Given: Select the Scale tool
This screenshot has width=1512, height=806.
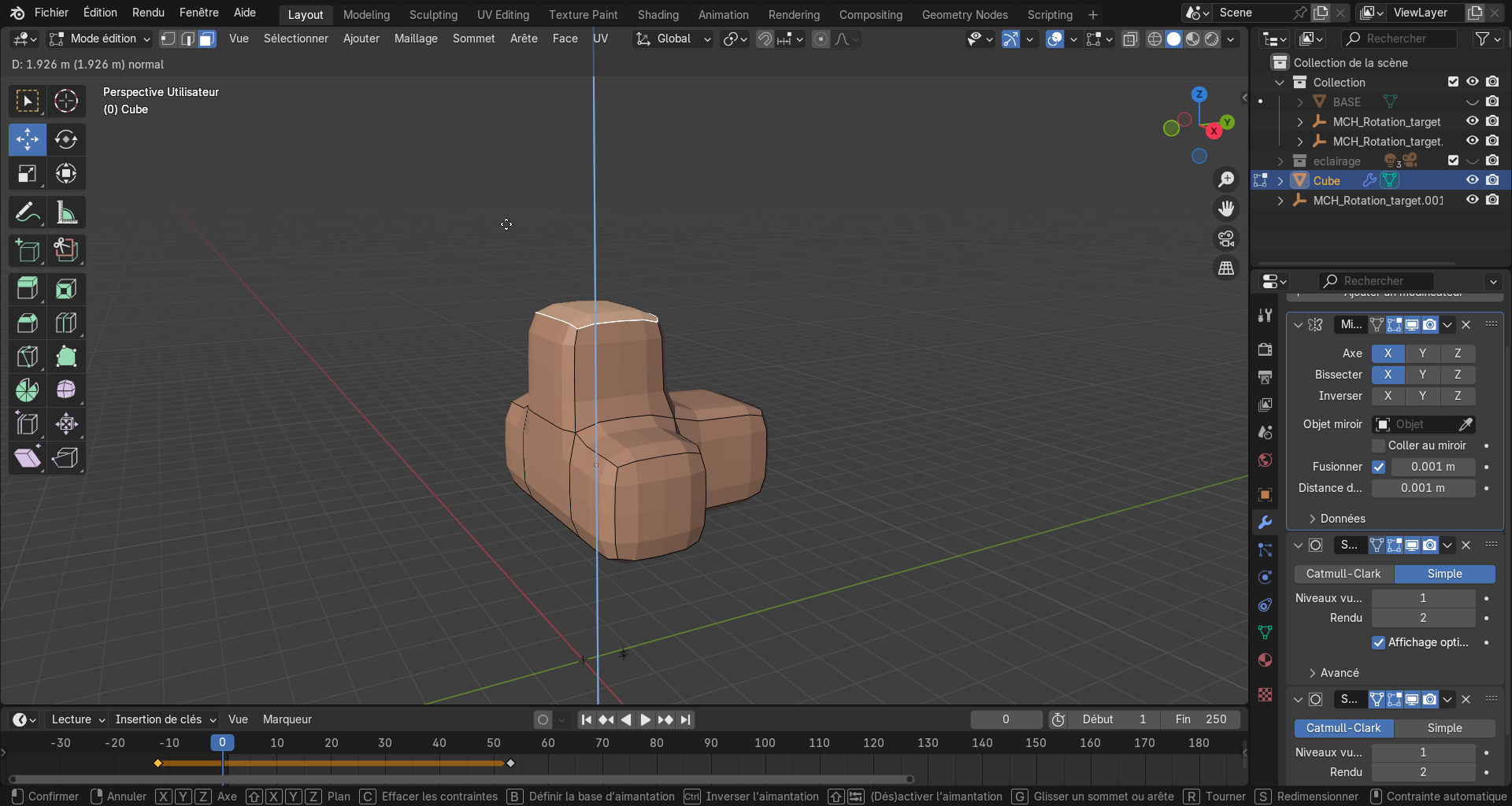Looking at the screenshot, I should point(28,174).
